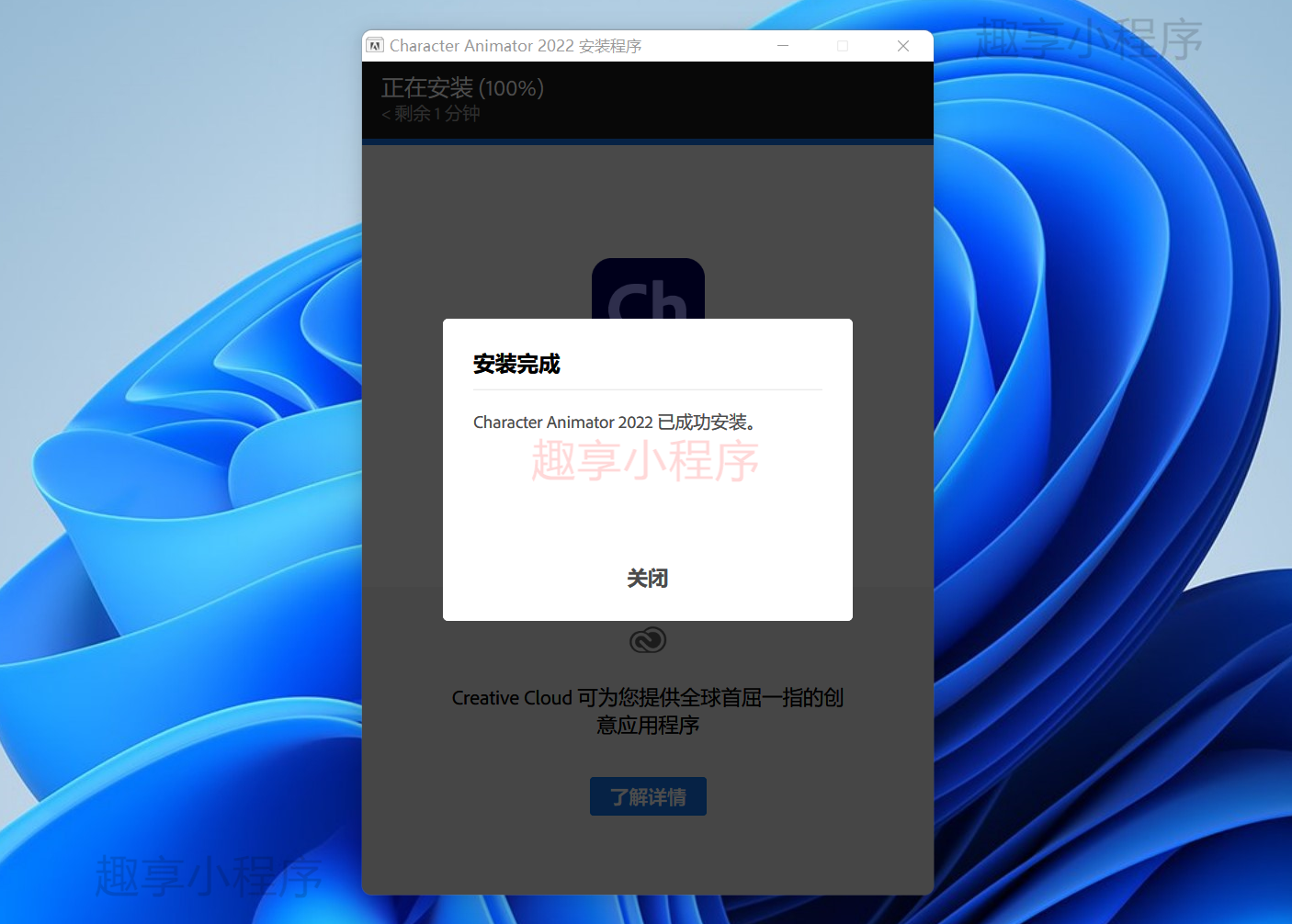
Task: Click the installation progress bar
Action: (x=648, y=141)
